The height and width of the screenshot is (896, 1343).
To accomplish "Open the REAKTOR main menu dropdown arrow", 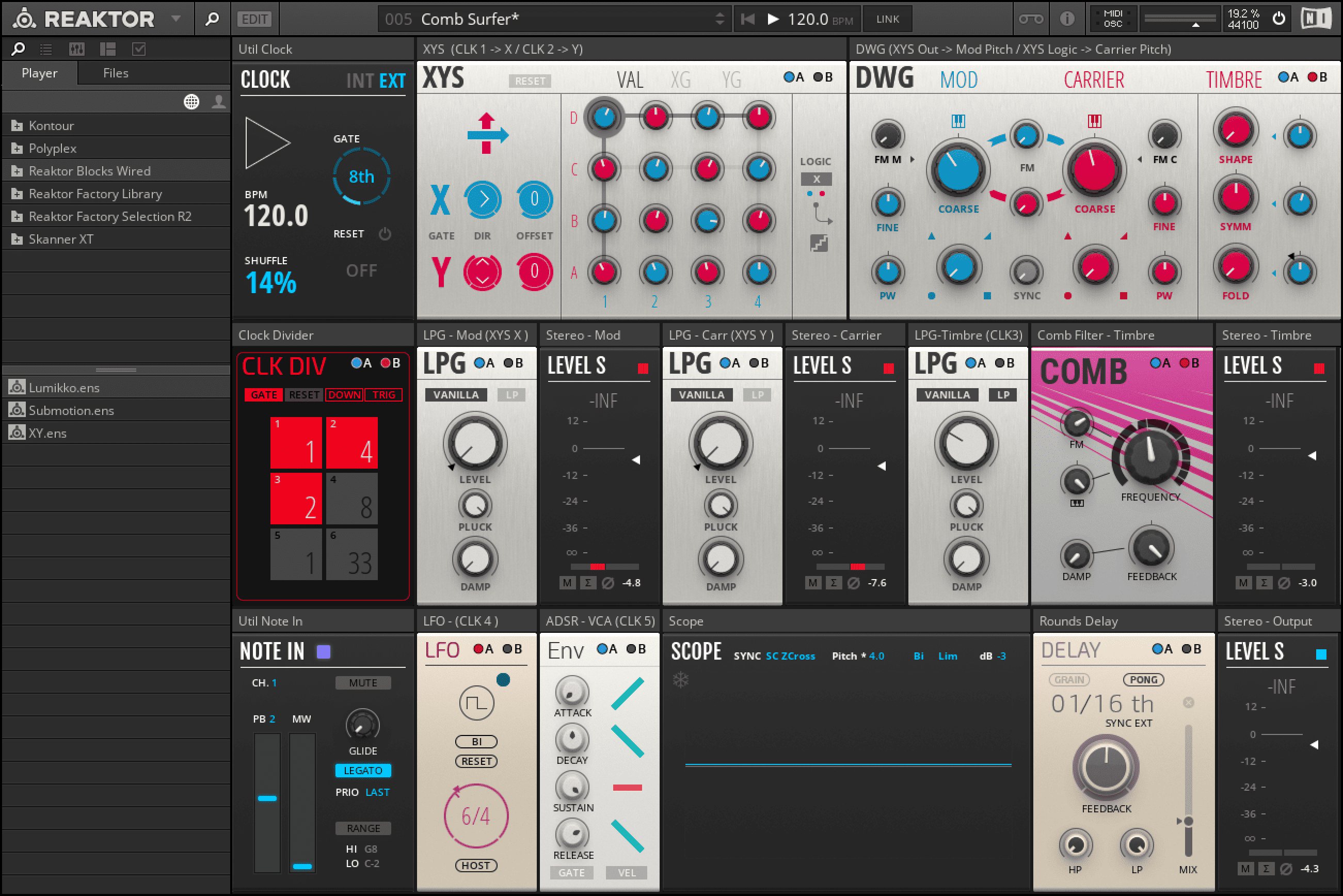I will click(x=176, y=19).
